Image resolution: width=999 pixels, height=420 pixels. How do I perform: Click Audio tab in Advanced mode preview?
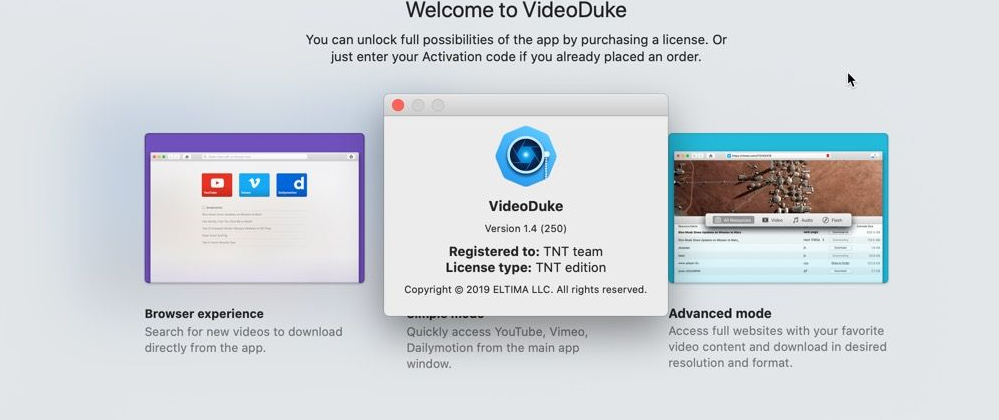coord(803,220)
